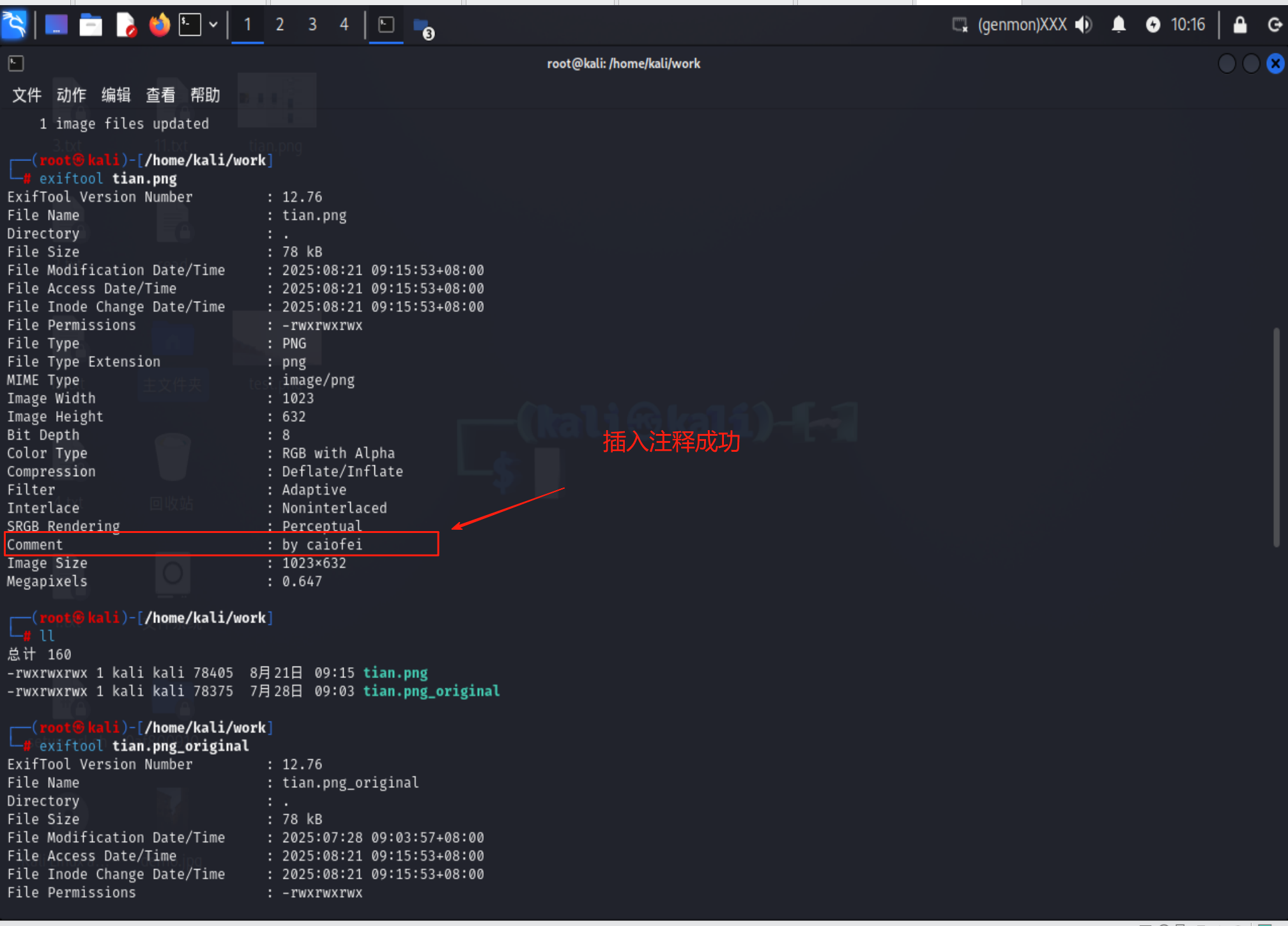Switch to workspace 4

[x=344, y=25]
